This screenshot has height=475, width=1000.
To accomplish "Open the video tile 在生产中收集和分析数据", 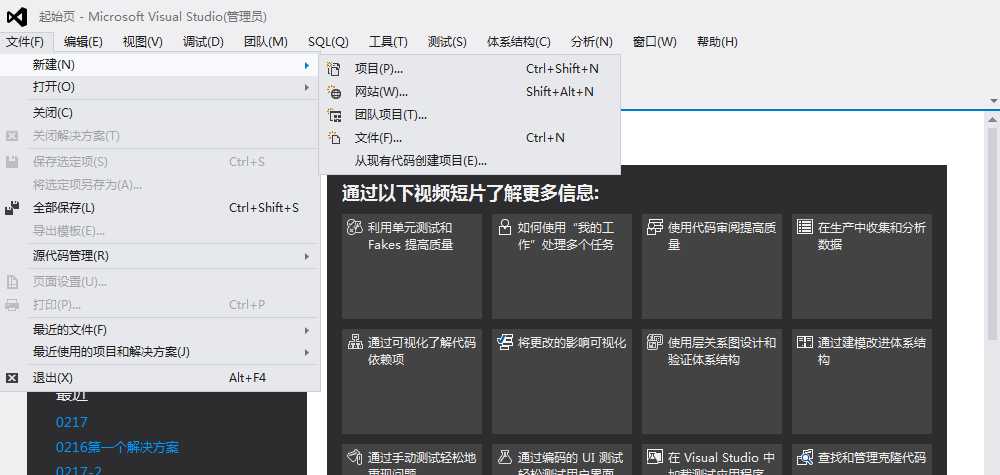I will coord(862,267).
